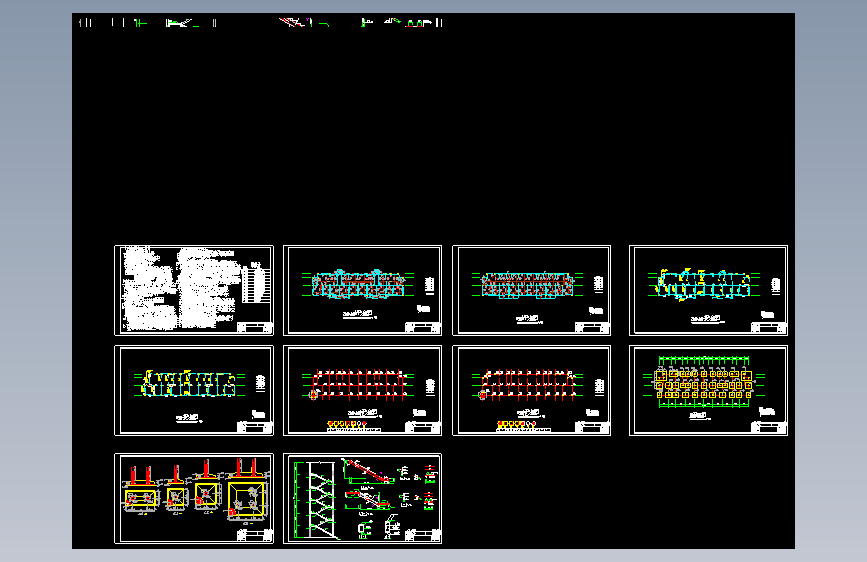Select the schedule table on the notes sheet
Viewport: 867px width, 562px height.
[x=255, y=284]
